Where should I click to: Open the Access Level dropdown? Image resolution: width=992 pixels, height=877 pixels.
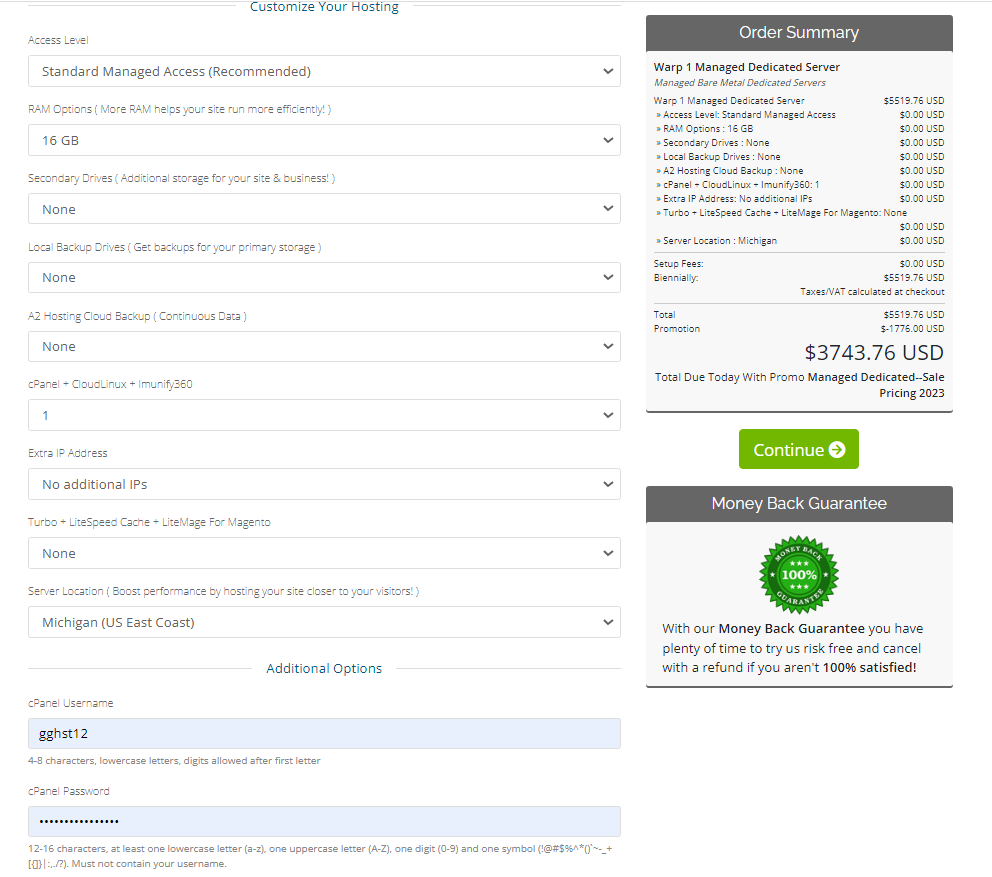coord(324,71)
